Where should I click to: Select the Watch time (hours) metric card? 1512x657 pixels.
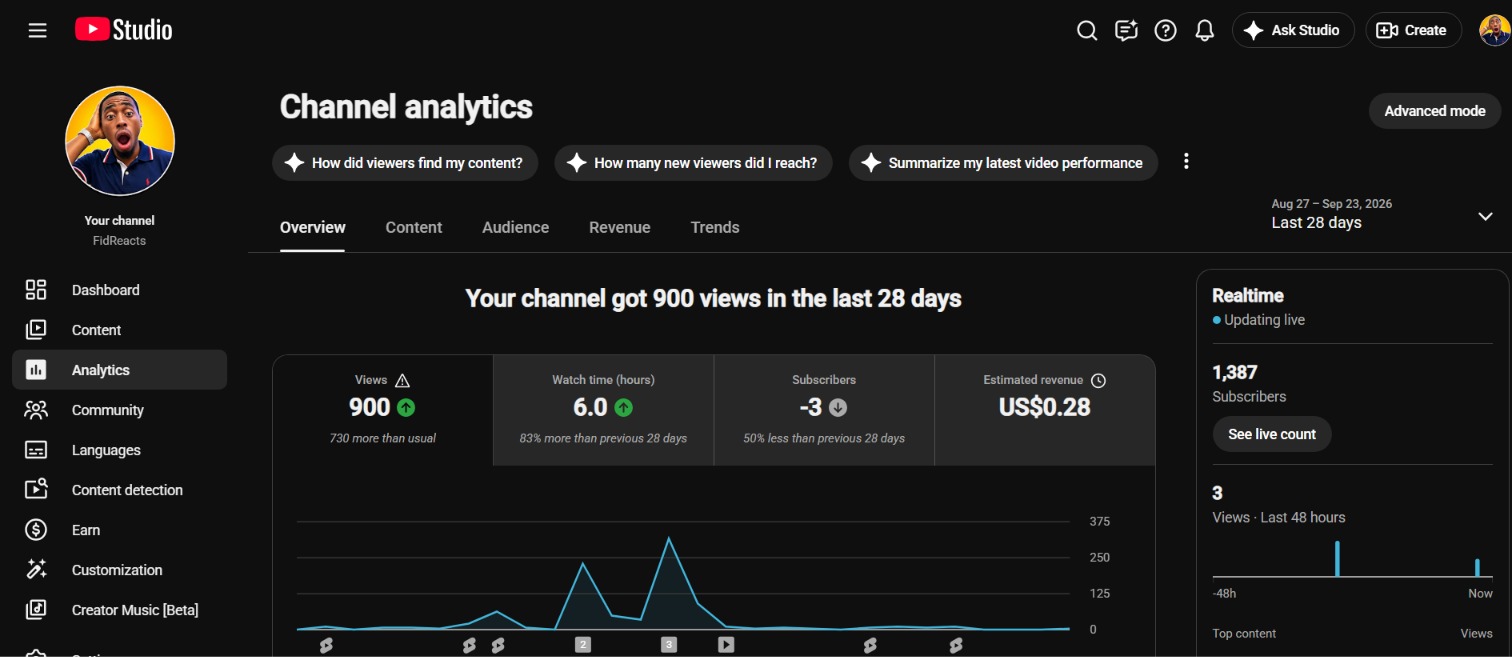604,410
